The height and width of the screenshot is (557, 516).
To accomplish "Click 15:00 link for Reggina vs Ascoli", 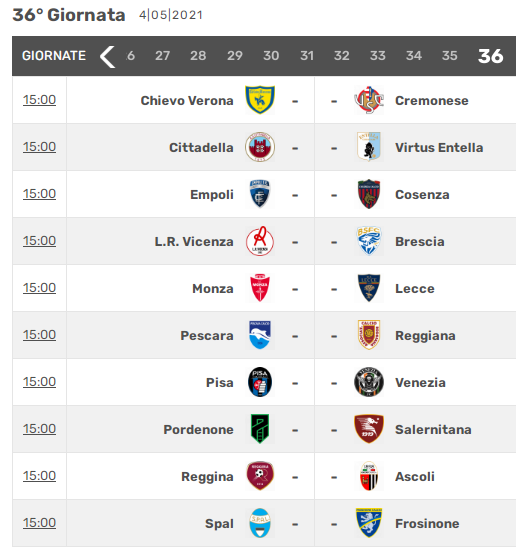I will coord(39,476).
